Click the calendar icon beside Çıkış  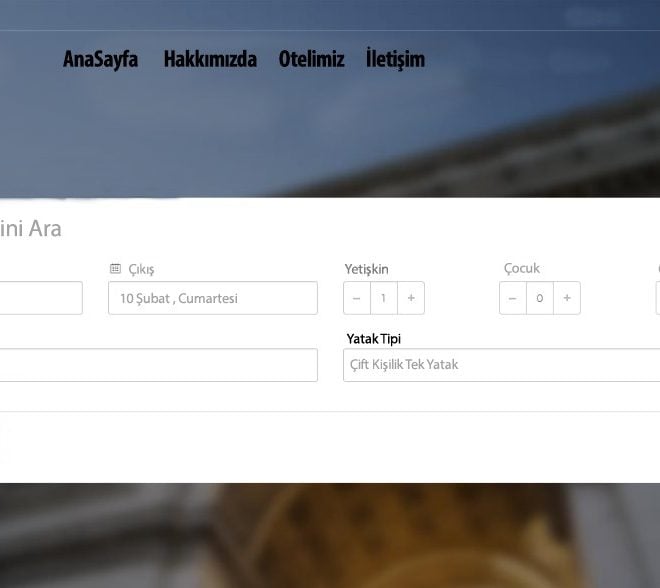click(x=115, y=269)
